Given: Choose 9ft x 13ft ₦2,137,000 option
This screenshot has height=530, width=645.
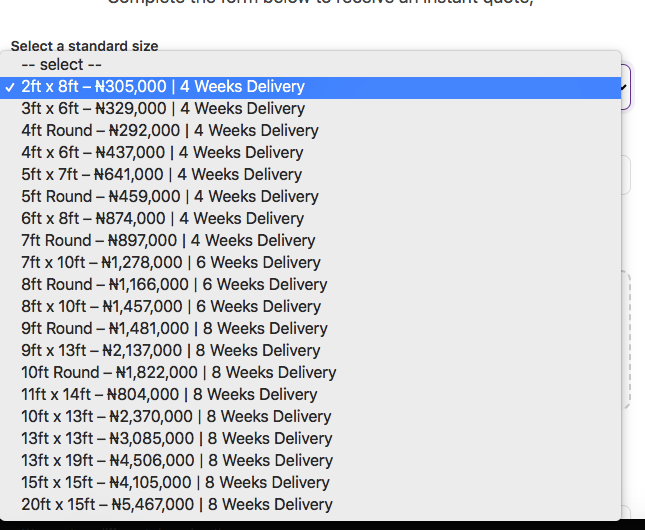Looking at the screenshot, I should (x=171, y=351).
